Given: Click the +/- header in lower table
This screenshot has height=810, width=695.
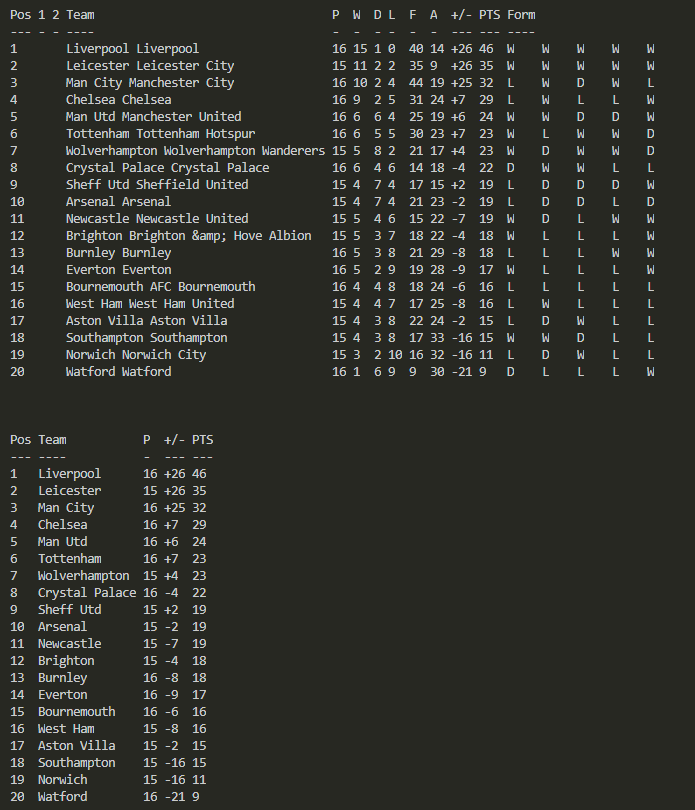Looking at the screenshot, I should coord(174,439).
